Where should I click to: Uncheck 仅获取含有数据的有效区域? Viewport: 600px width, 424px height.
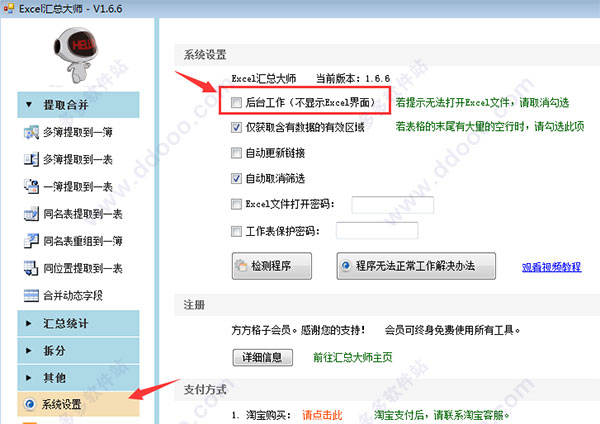pos(236,127)
